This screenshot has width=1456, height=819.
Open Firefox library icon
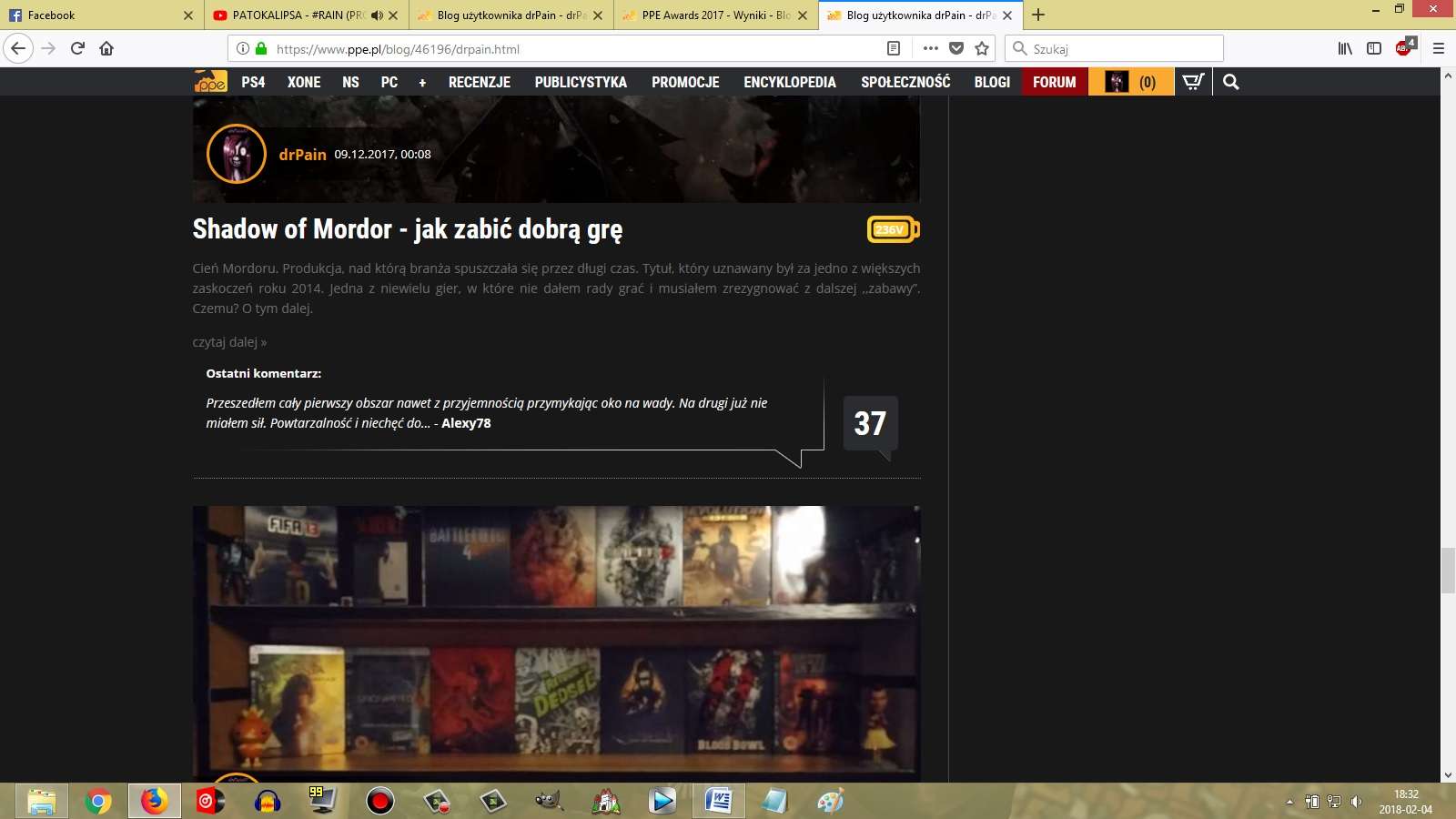coord(1345,48)
